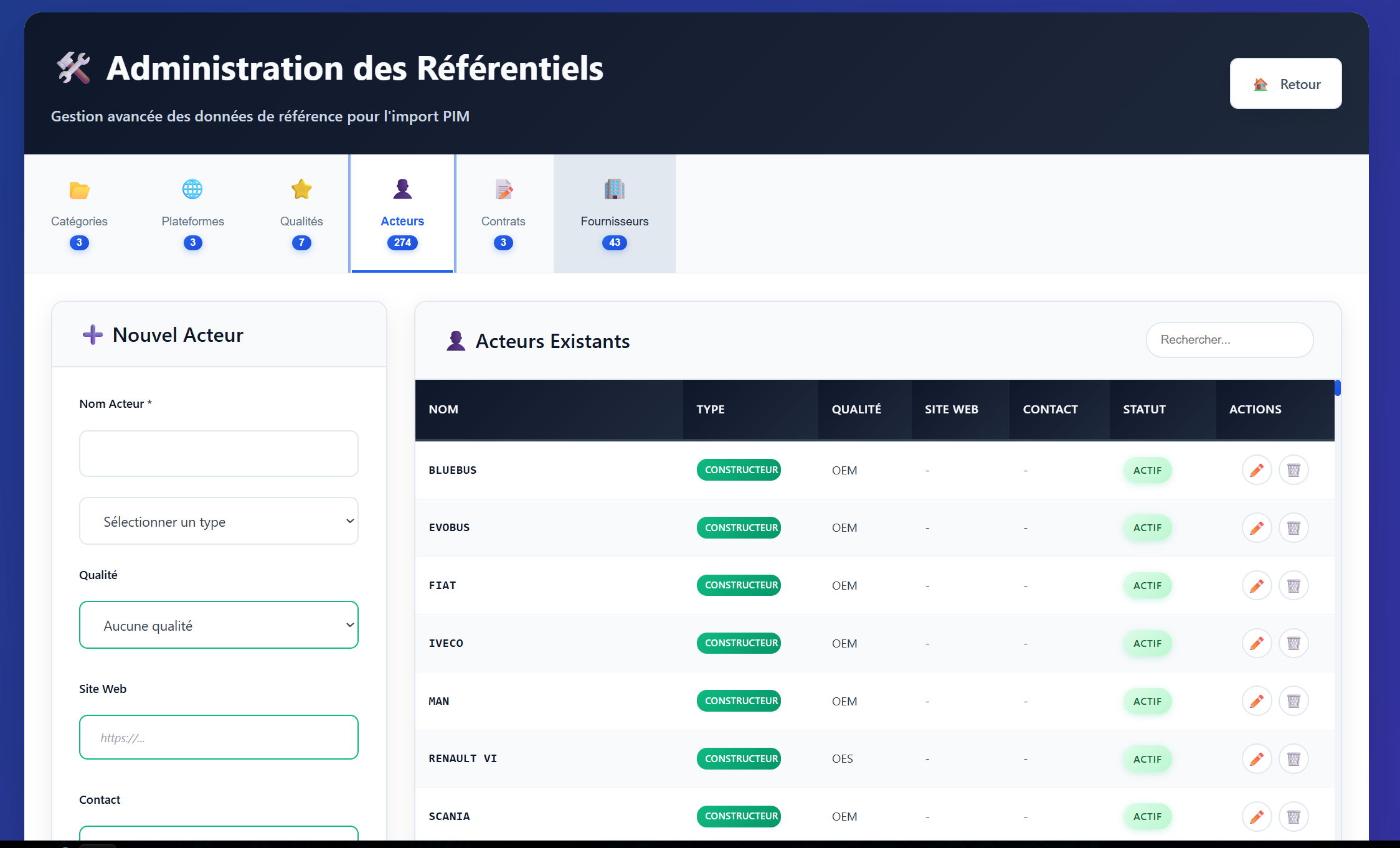Toggle the ACTIF status badge for MAN
Viewport: 1400px width, 848px height.
[1147, 701]
